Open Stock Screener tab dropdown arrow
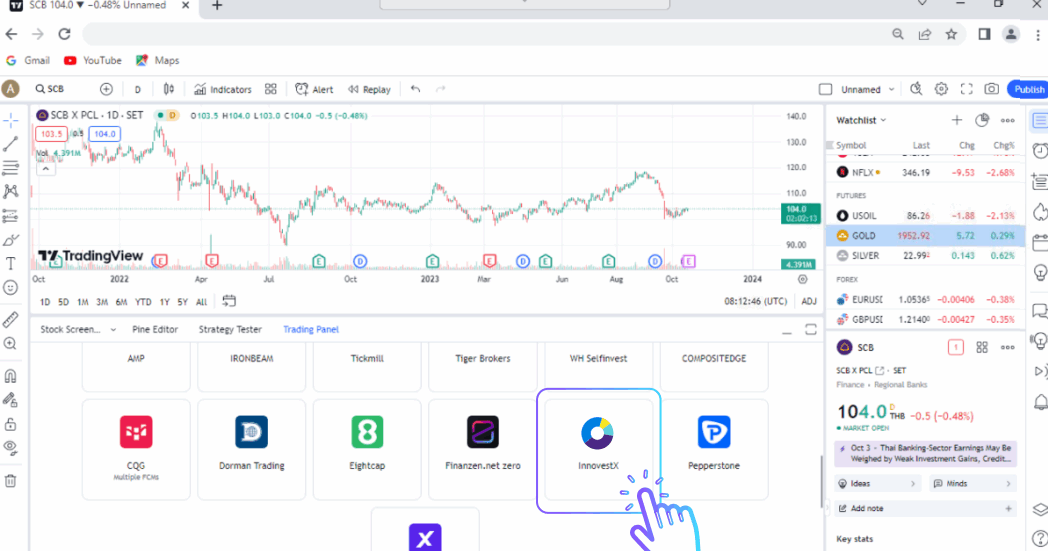Viewport: 1048px width, 551px height. tap(113, 330)
